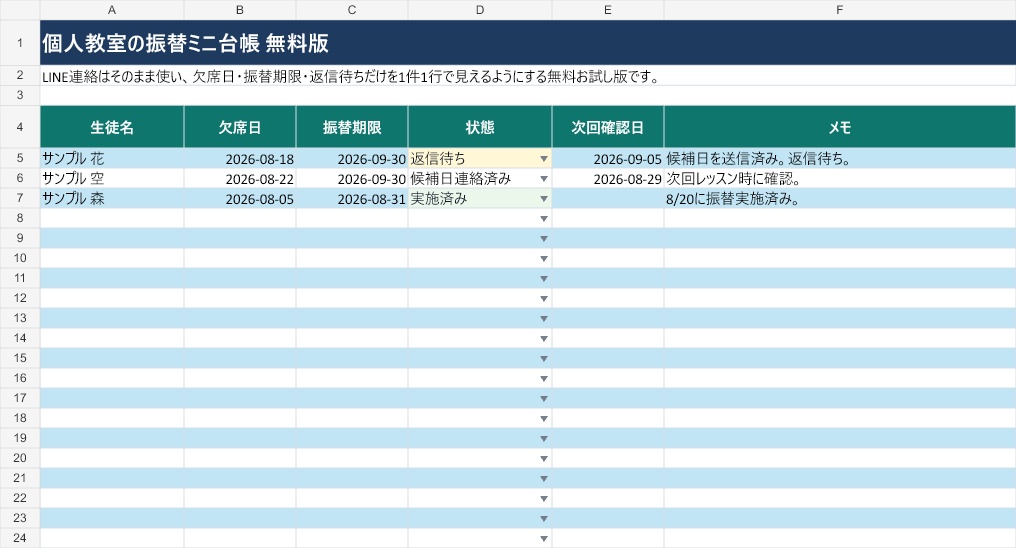This screenshot has height=548, width=1016.
Task: Select column C header
Action: (x=352, y=10)
